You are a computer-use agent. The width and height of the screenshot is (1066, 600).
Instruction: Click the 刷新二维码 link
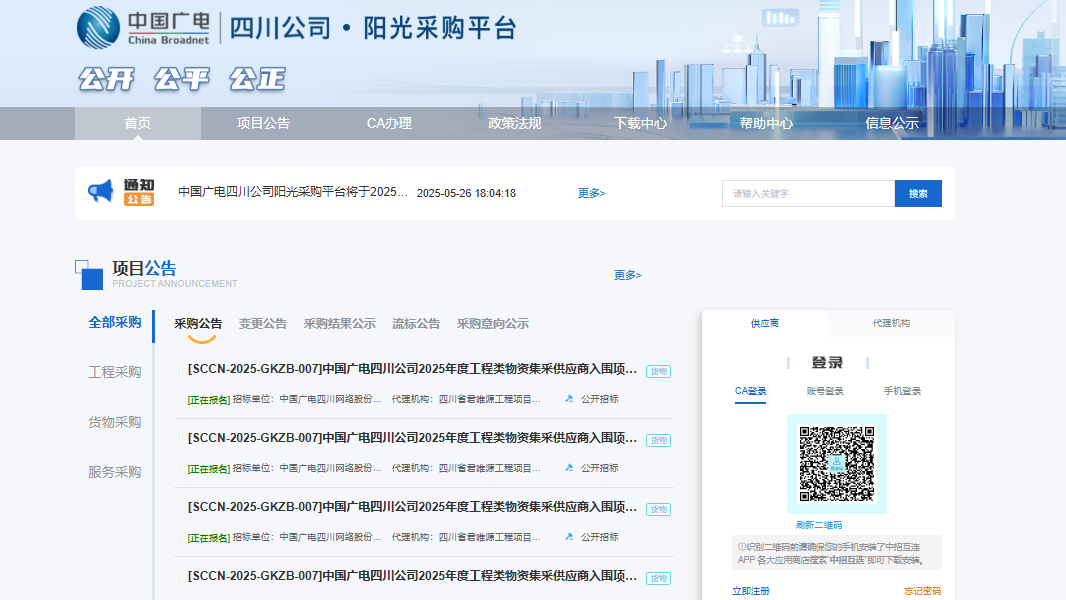(819, 525)
